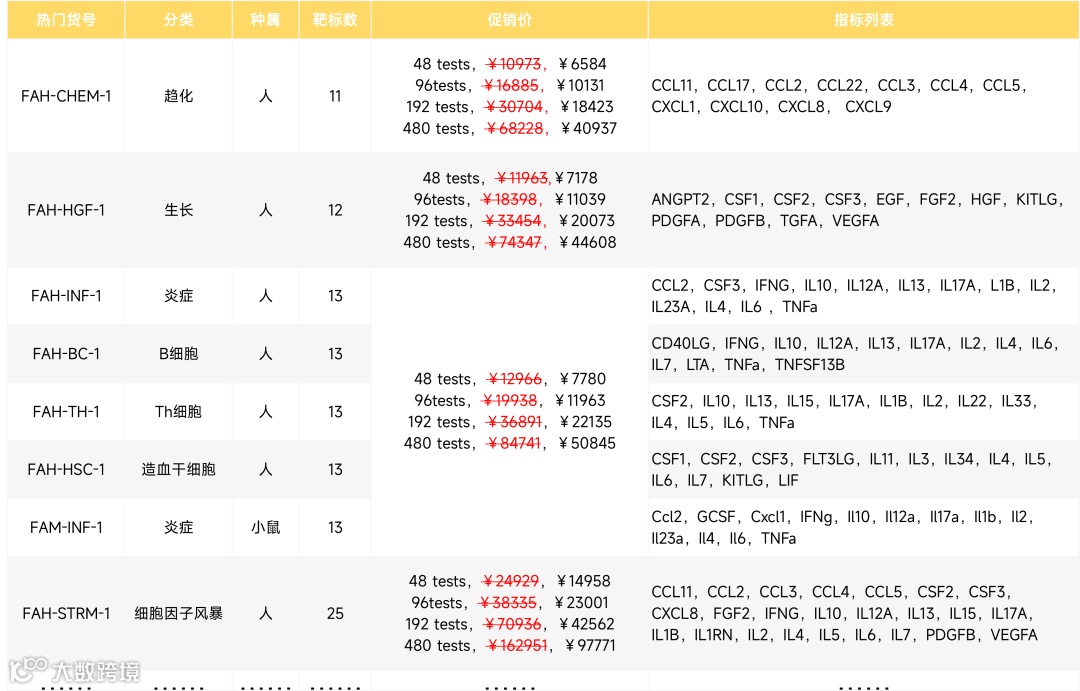
Task: Click the ¥10131 promotional price
Action: pos(580,85)
